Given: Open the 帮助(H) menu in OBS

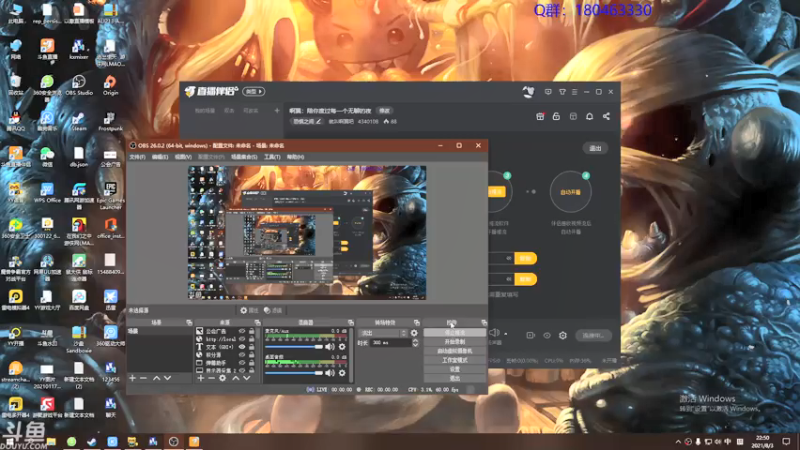Looking at the screenshot, I should [x=295, y=157].
